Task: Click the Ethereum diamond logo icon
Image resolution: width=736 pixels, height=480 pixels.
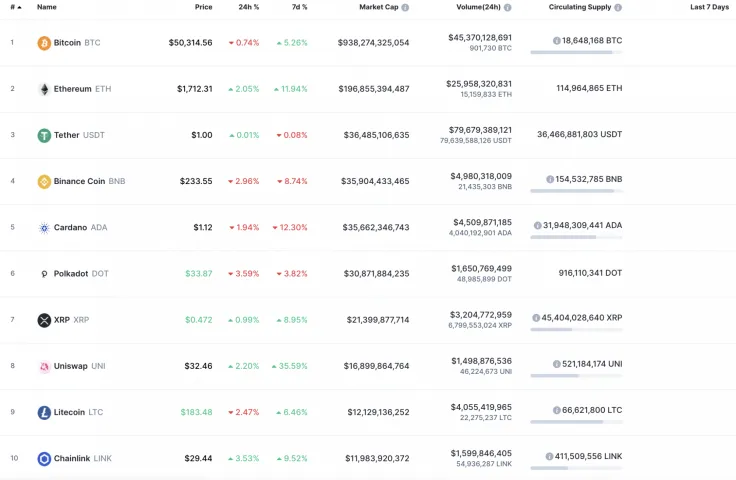Action: (x=44, y=89)
